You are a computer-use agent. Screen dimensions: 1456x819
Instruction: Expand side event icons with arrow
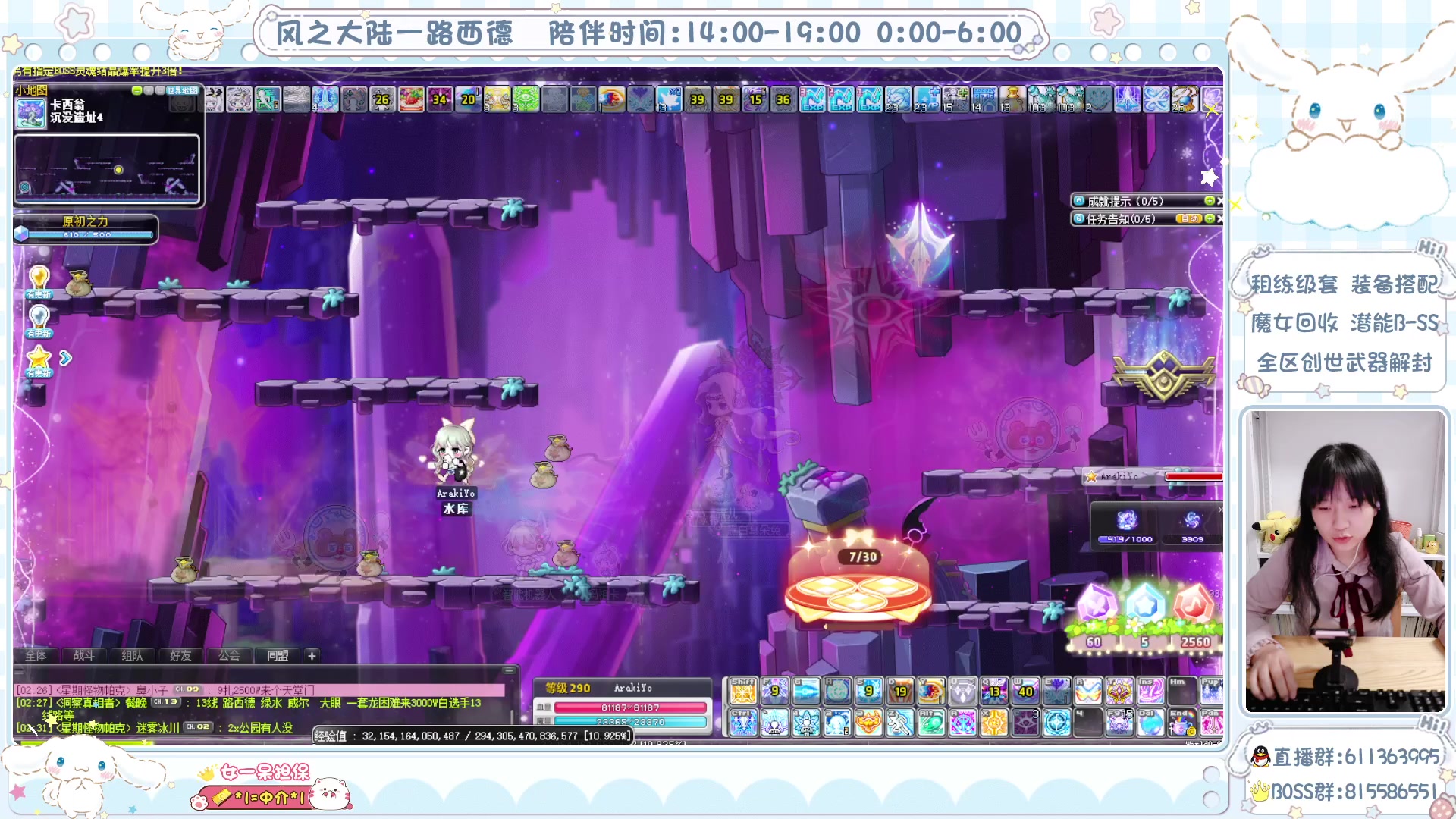[66, 358]
